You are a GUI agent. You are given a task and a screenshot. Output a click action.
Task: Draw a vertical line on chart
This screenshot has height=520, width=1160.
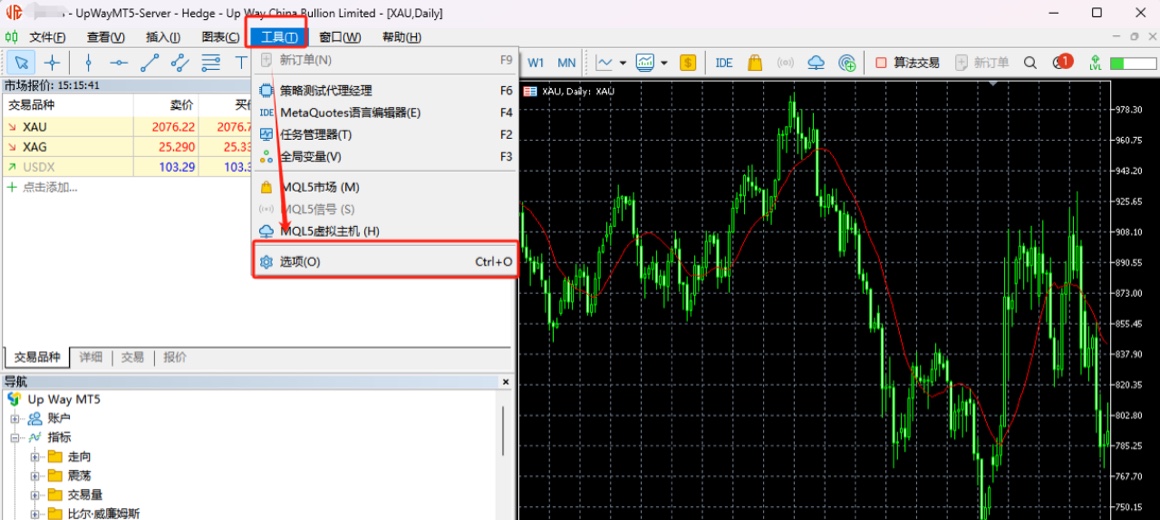(x=89, y=63)
